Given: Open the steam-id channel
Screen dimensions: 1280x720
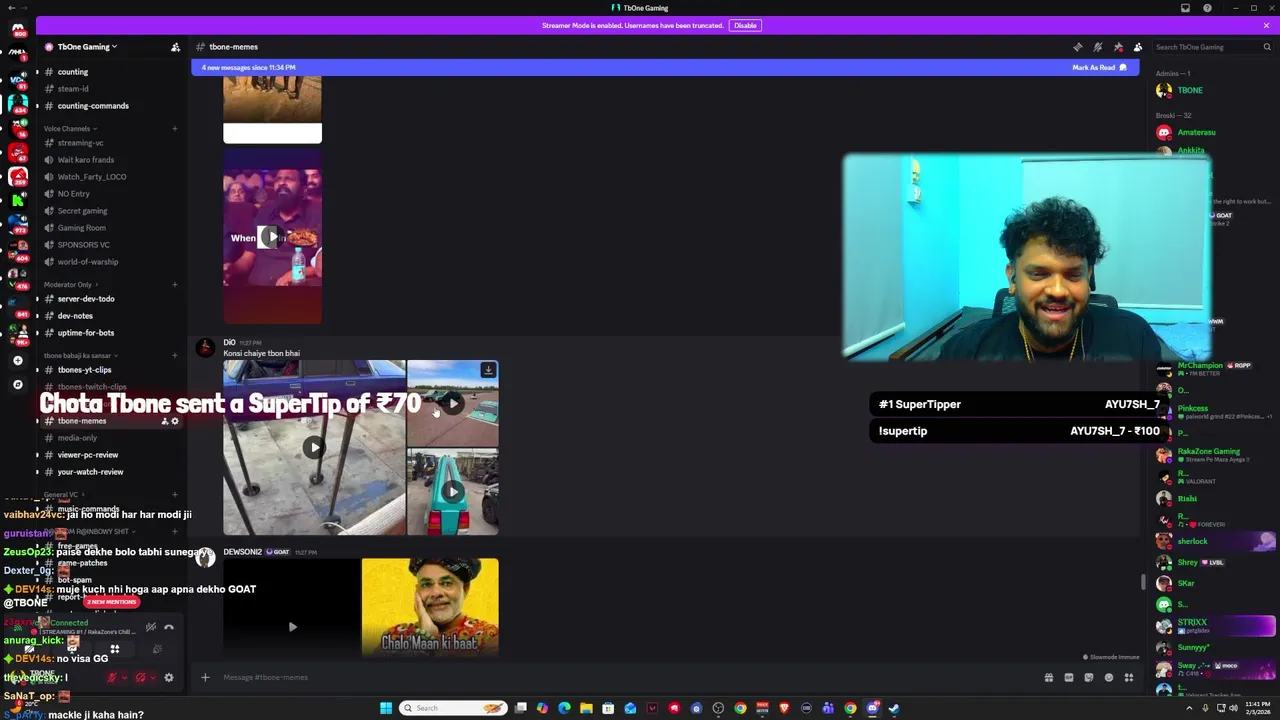Looking at the screenshot, I should coord(110,89).
